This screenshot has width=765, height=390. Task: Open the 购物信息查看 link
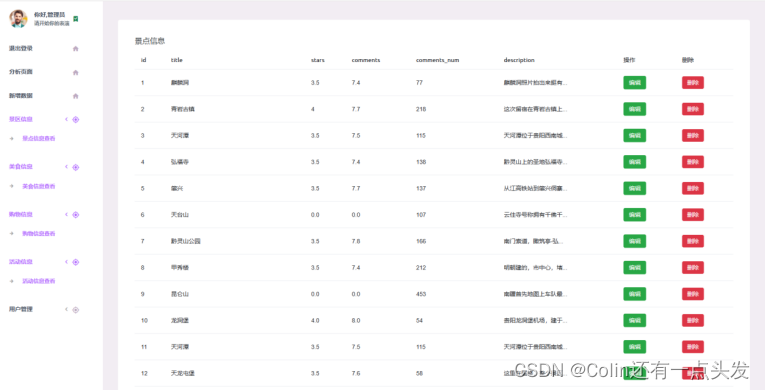tap(39, 233)
